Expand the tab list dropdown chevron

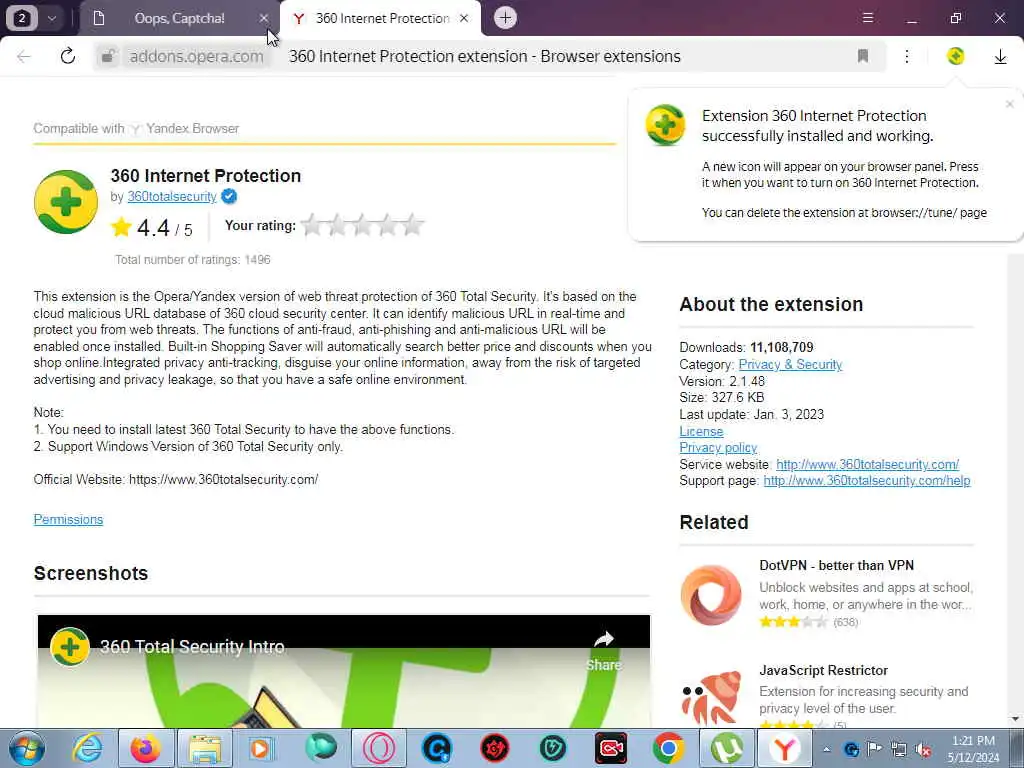tap(52, 18)
